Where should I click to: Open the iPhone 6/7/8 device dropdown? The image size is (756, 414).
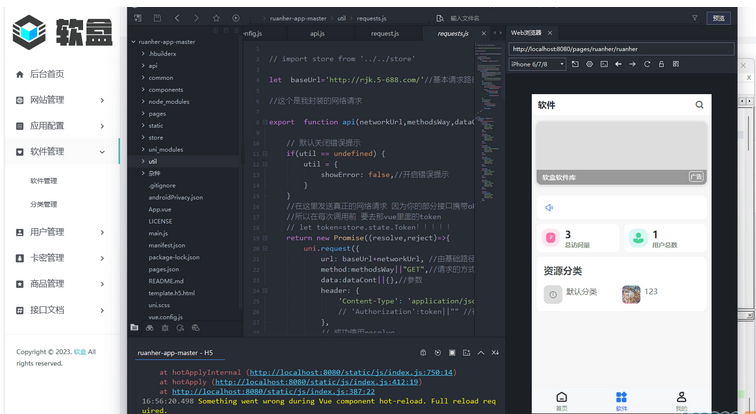point(538,64)
